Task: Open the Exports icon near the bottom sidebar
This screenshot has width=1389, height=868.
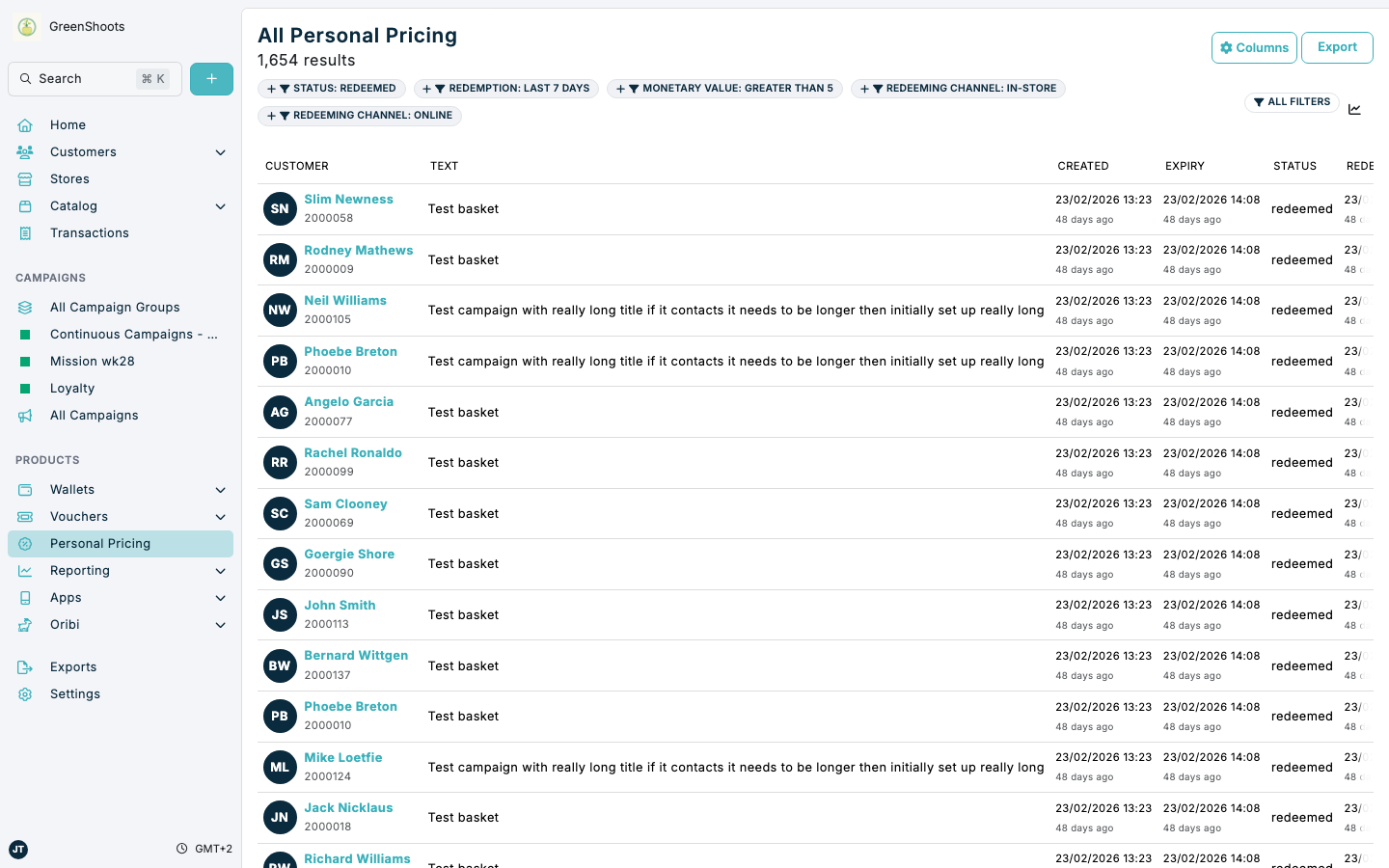Action: pos(25,666)
